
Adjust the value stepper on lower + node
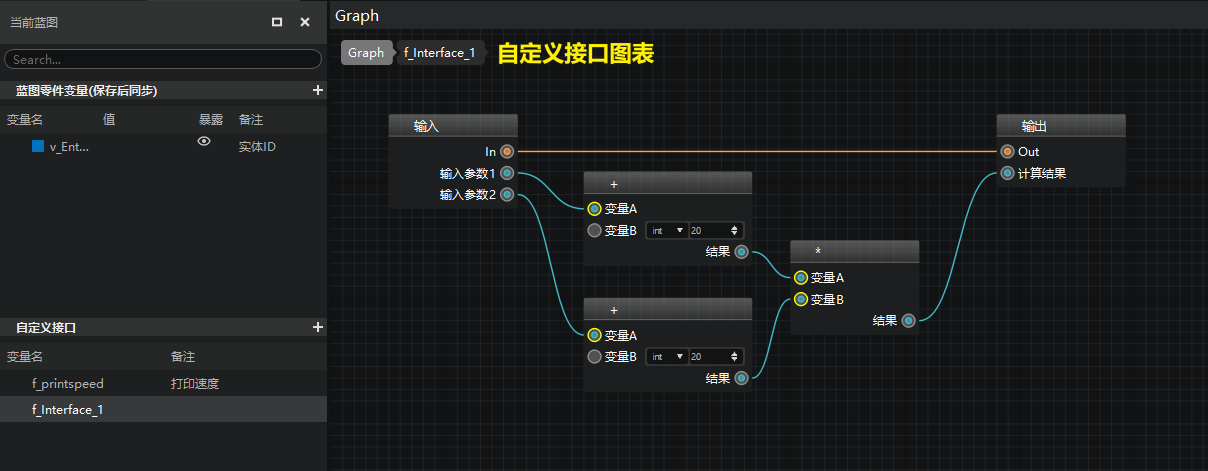(x=736, y=356)
